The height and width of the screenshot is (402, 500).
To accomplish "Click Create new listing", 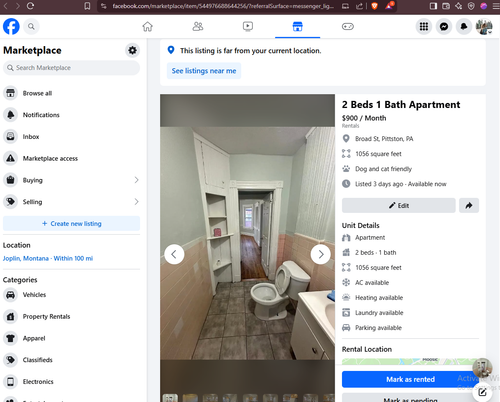I will tap(71, 224).
